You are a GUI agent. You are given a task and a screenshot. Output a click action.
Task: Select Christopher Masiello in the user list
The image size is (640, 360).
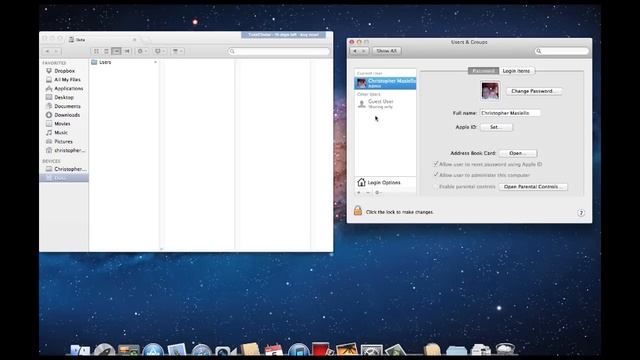click(x=385, y=83)
